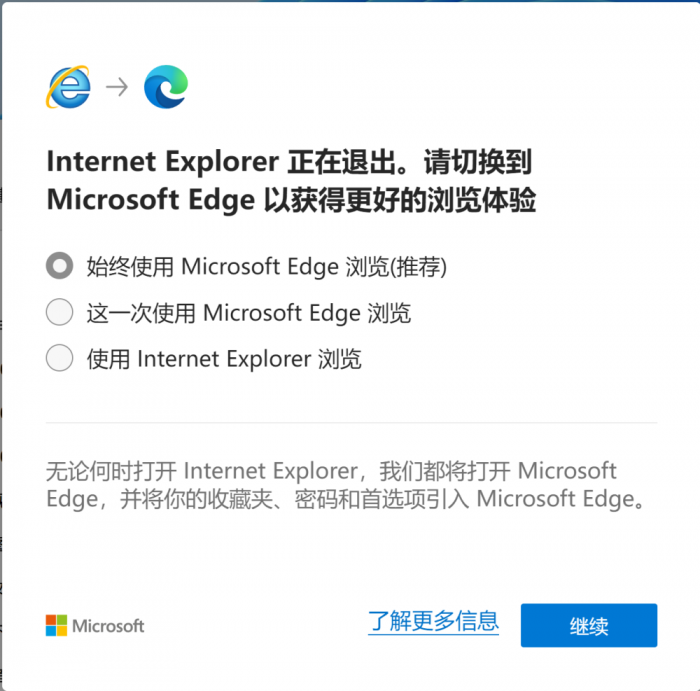
Task: Choose the 这一次使用 Microsoft Edge 浏览 radio circle
Action: (x=60, y=312)
